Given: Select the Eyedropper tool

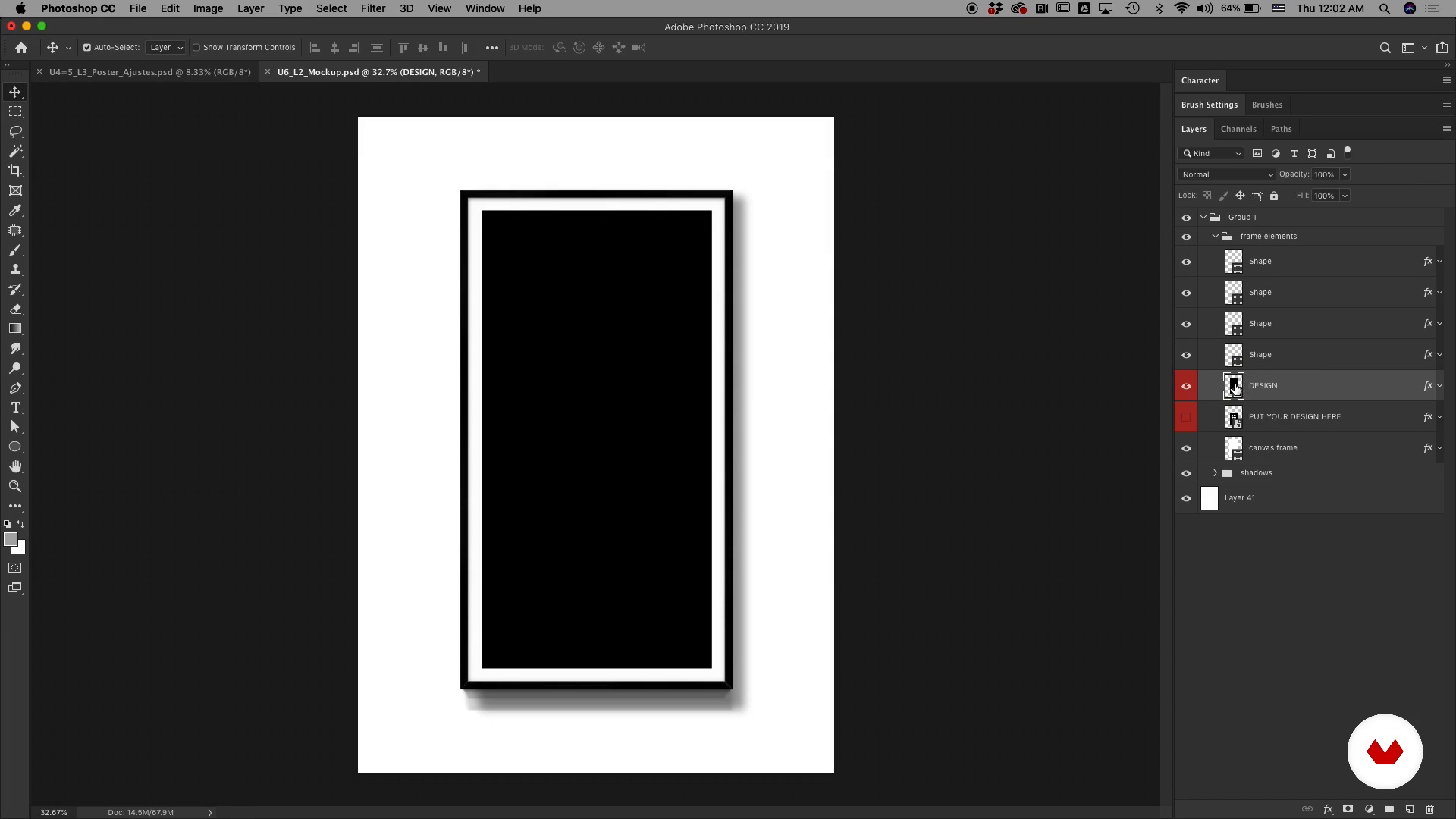Looking at the screenshot, I should click(x=15, y=211).
